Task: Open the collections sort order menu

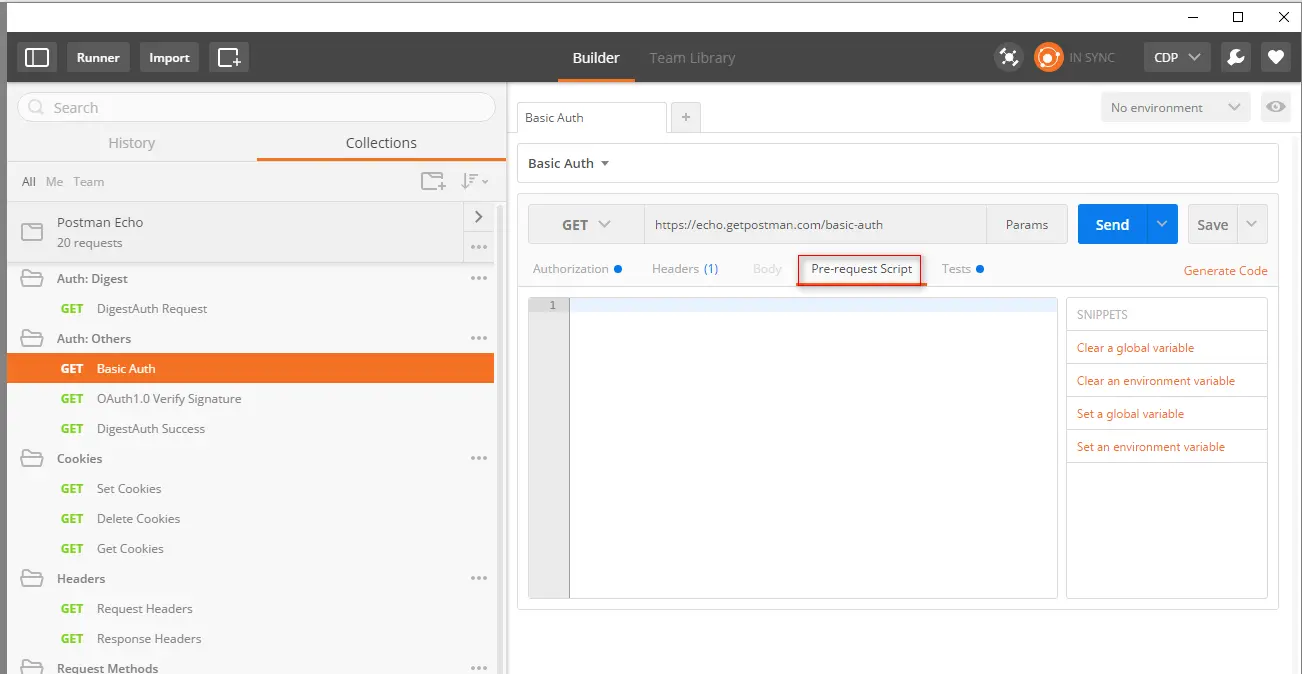Action: coord(474,181)
